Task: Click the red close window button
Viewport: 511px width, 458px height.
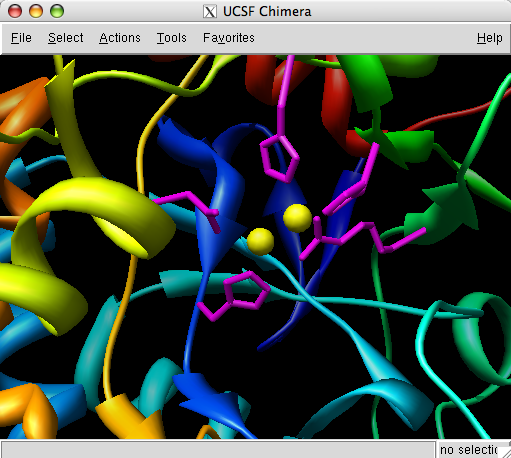Action: [15, 11]
